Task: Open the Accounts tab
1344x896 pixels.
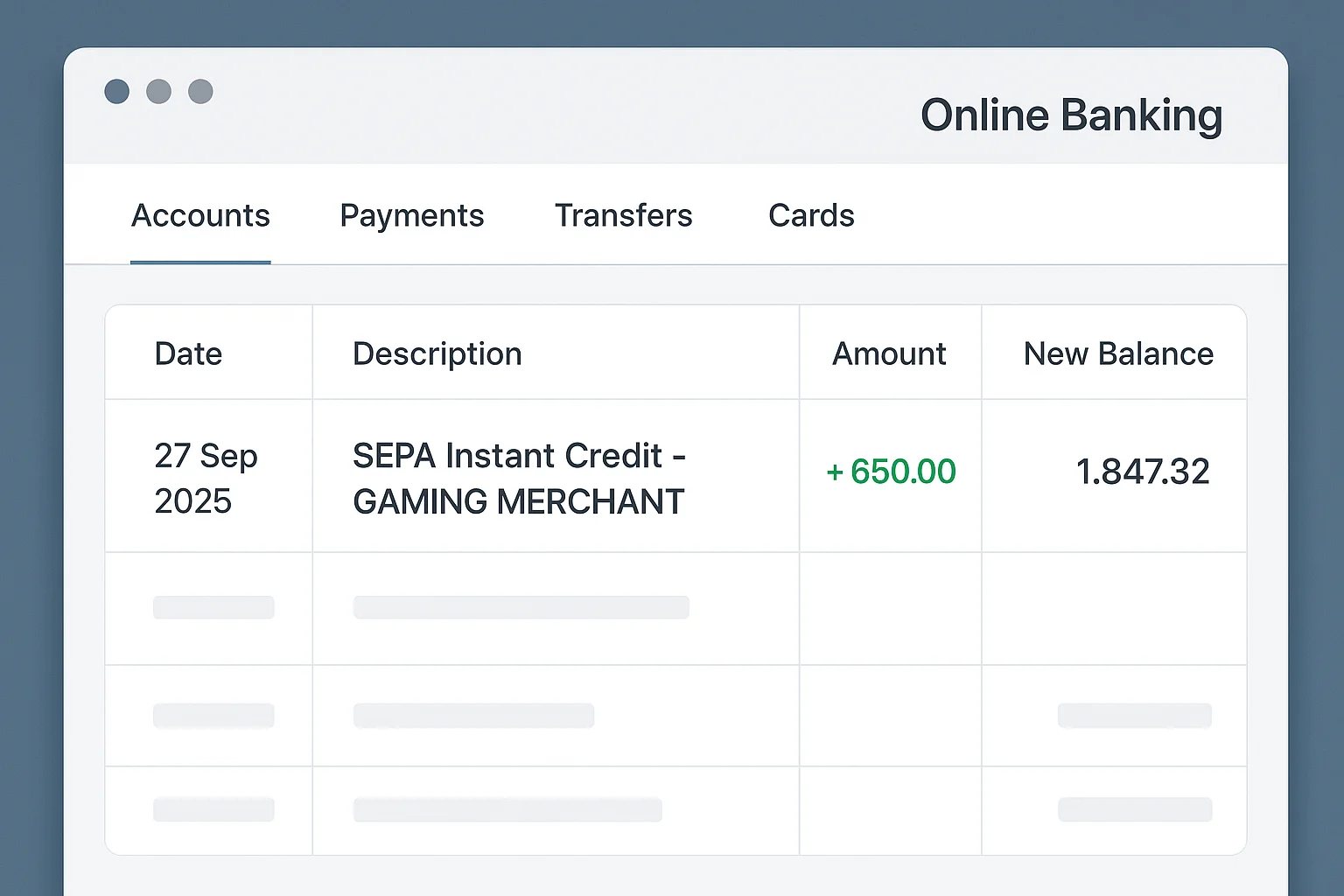Action: [x=200, y=215]
